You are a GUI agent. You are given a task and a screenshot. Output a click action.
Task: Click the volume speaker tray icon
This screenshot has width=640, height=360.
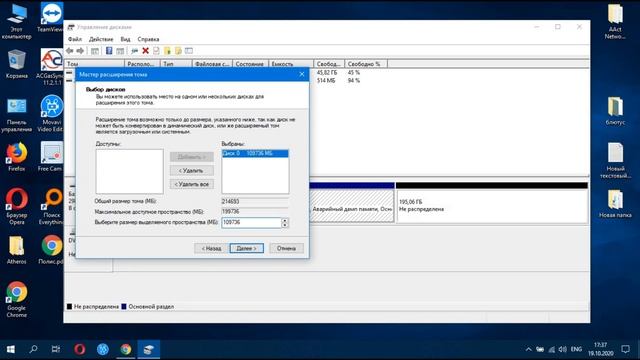[x=562, y=349]
